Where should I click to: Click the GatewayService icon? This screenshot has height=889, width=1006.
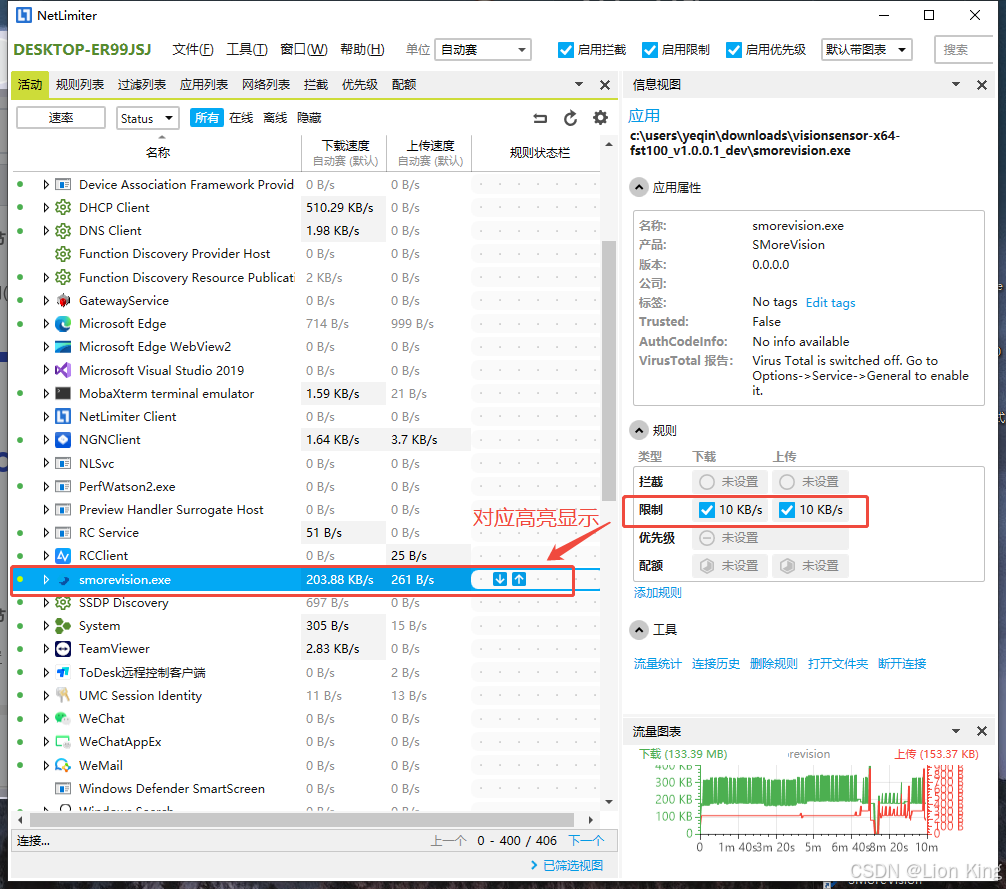coord(63,301)
